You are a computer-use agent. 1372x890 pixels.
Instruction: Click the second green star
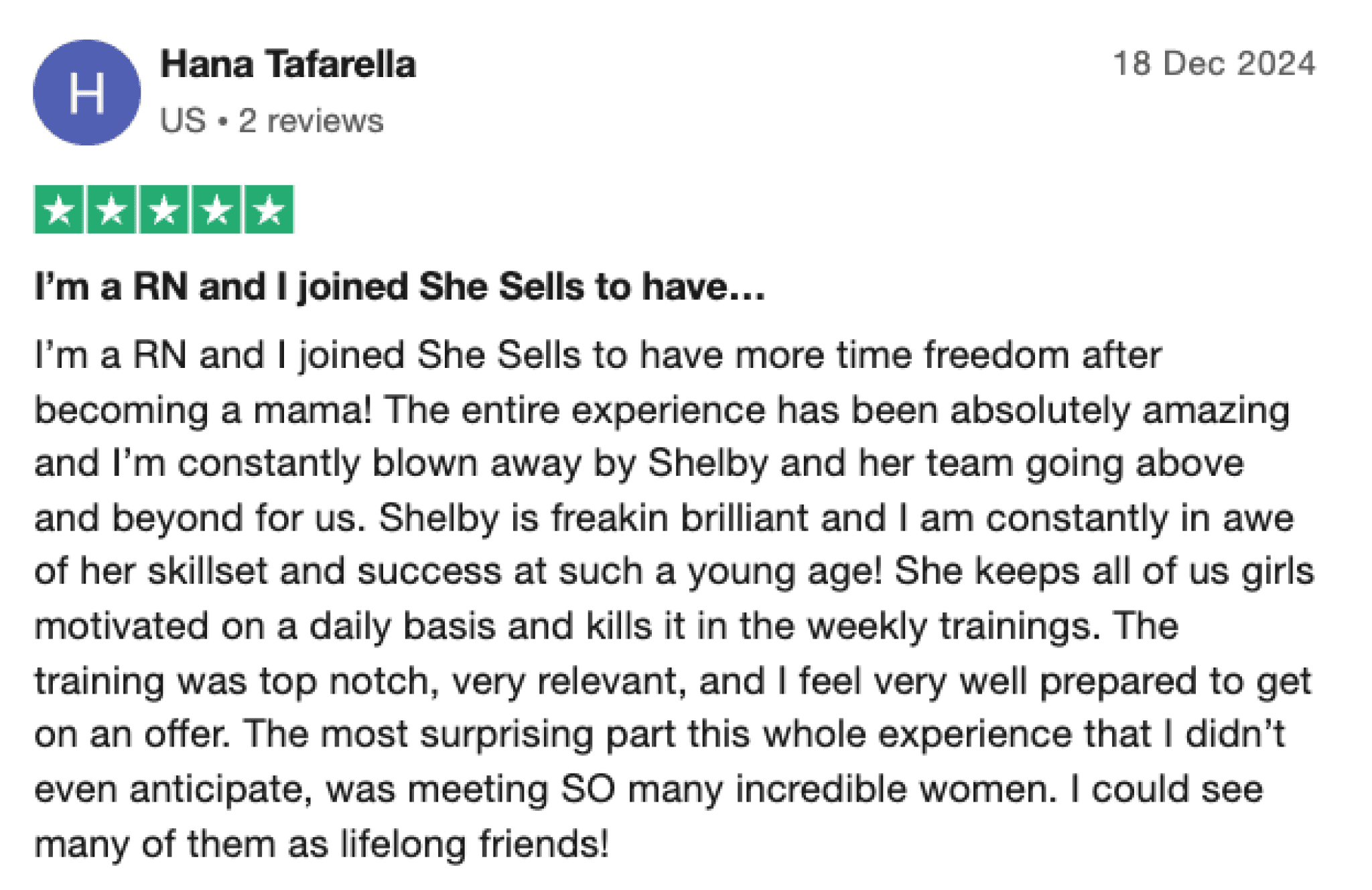point(111,210)
